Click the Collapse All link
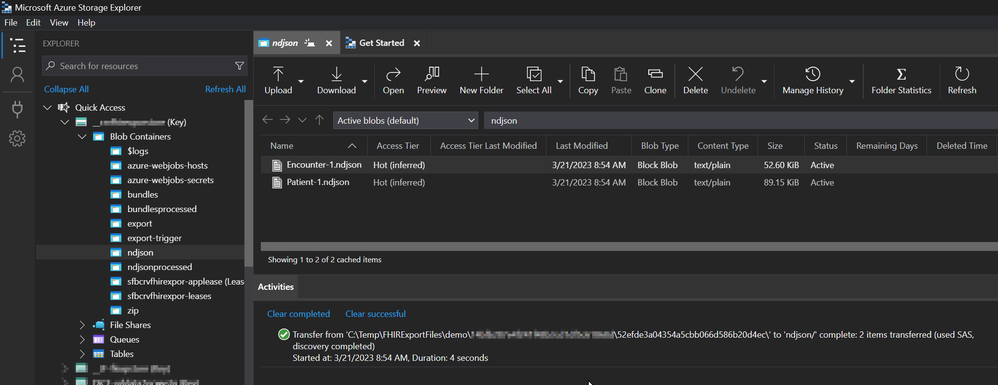Screen dimensions: 998x385 point(66,89)
